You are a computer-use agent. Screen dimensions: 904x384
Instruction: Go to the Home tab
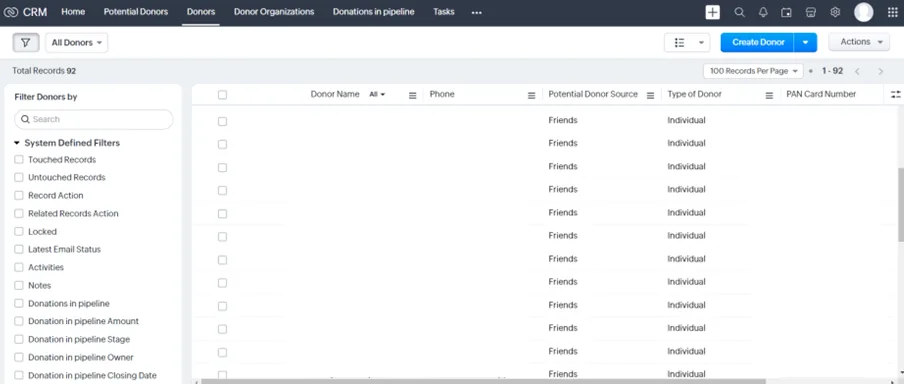(x=73, y=12)
